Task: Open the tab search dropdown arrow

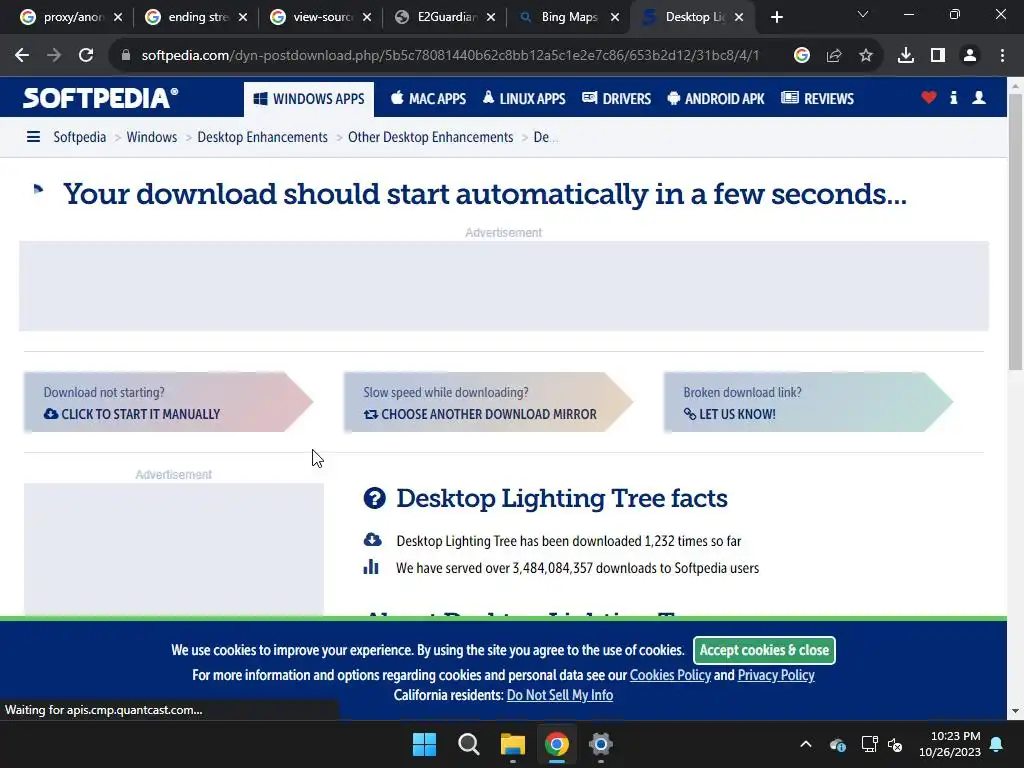Action: [863, 14]
